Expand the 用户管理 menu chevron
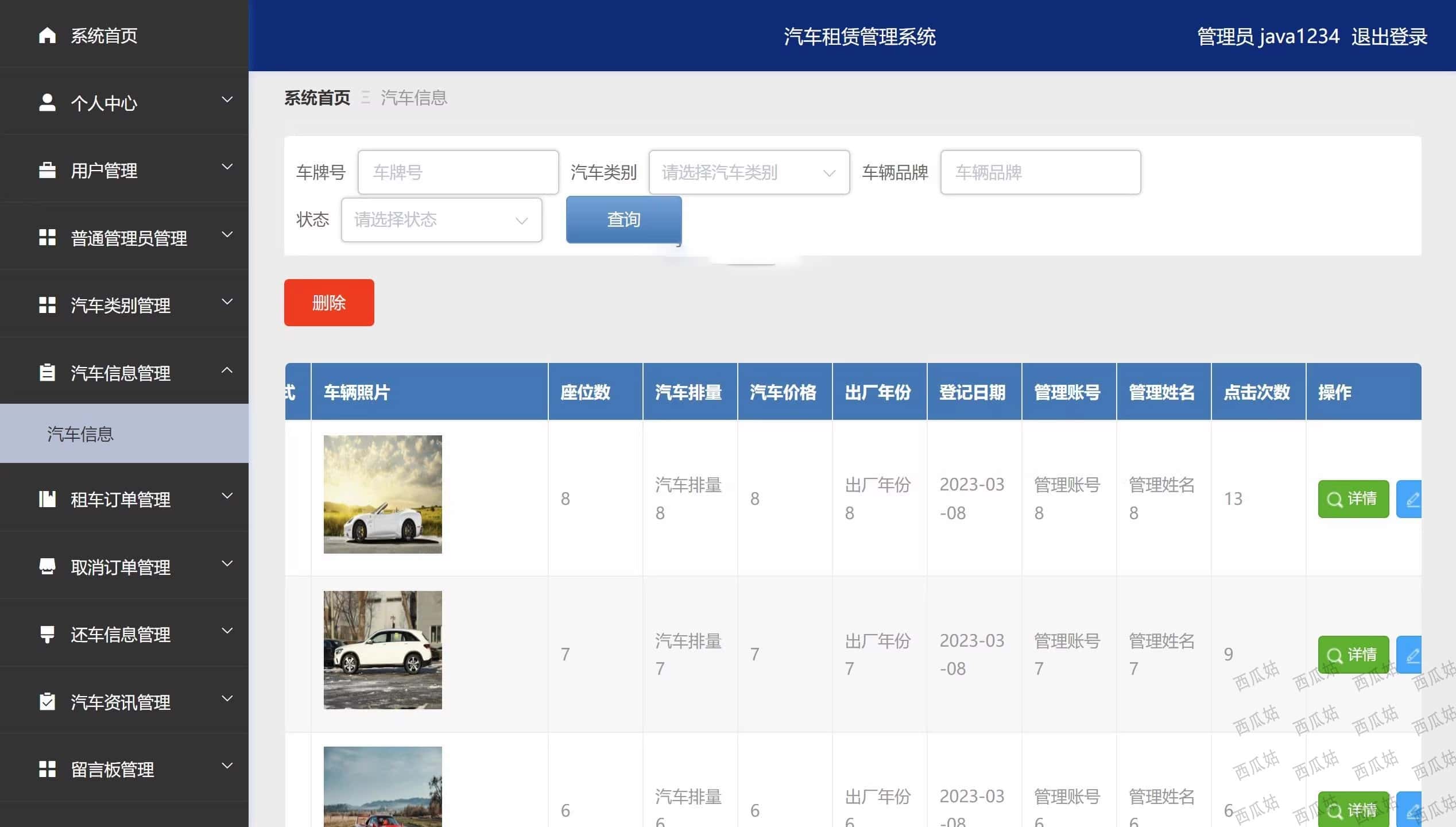The image size is (1456, 827). coord(227,167)
